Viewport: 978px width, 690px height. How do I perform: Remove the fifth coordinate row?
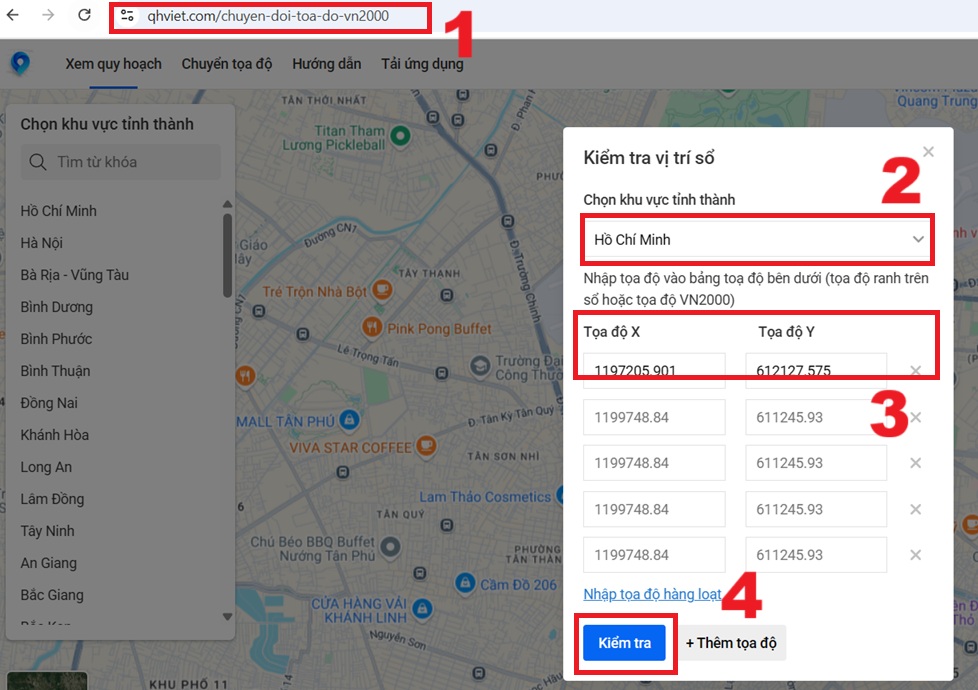click(916, 555)
